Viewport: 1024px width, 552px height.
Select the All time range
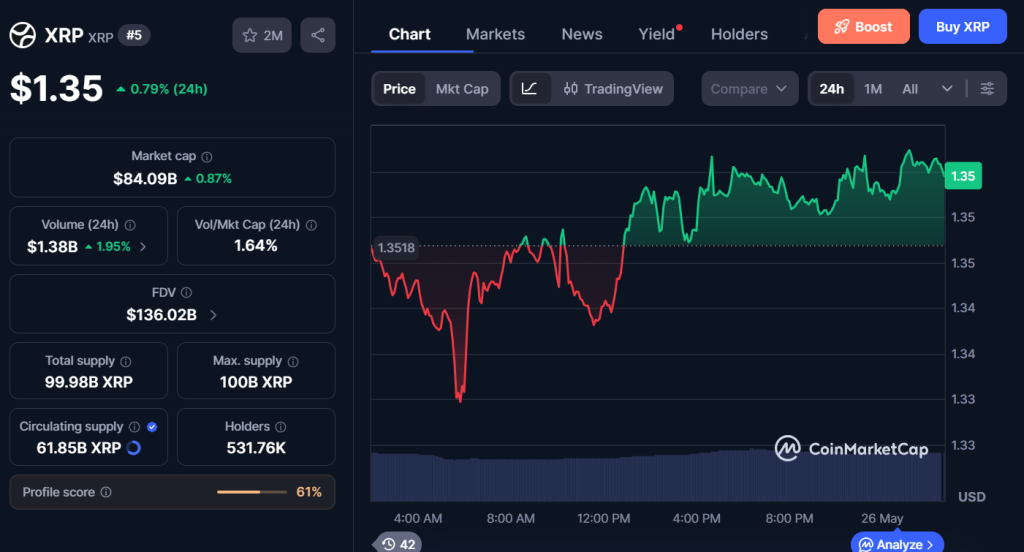click(x=910, y=89)
